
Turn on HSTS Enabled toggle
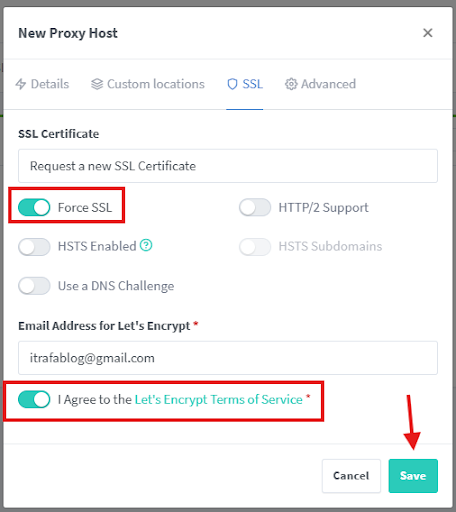(x=34, y=247)
